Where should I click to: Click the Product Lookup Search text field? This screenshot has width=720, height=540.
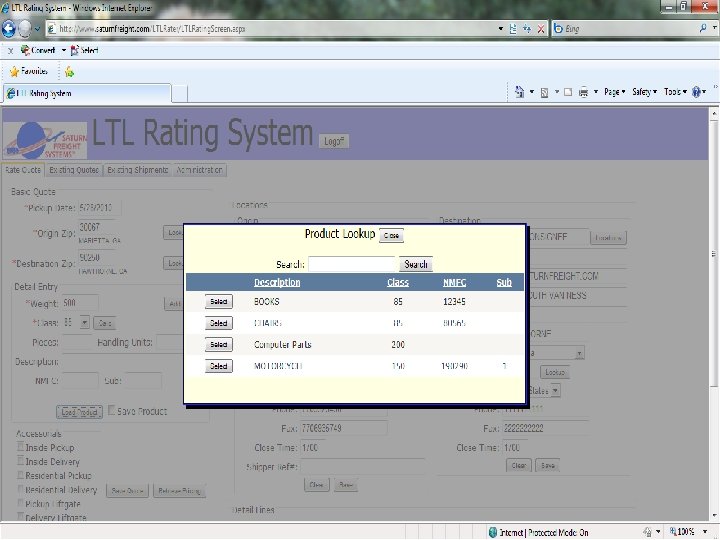point(351,264)
